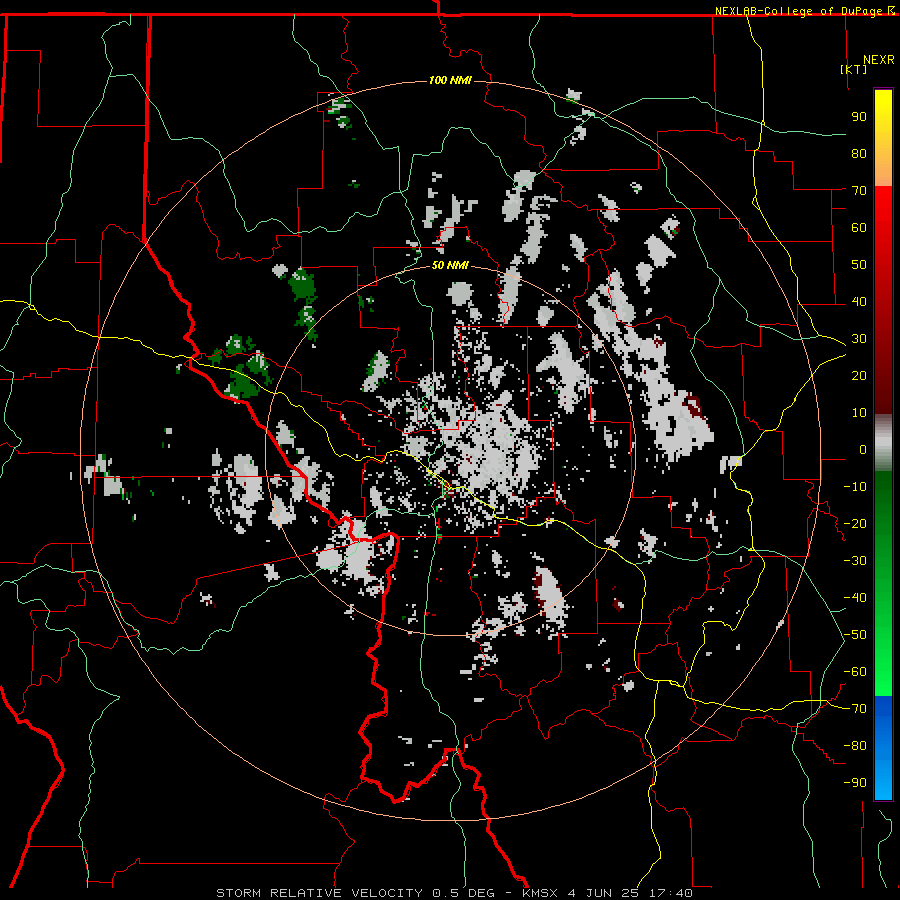Viewport: 900px width, 900px height.
Task: Click the positive 70 value on the velocity scale
Action: pyautogui.click(x=859, y=191)
